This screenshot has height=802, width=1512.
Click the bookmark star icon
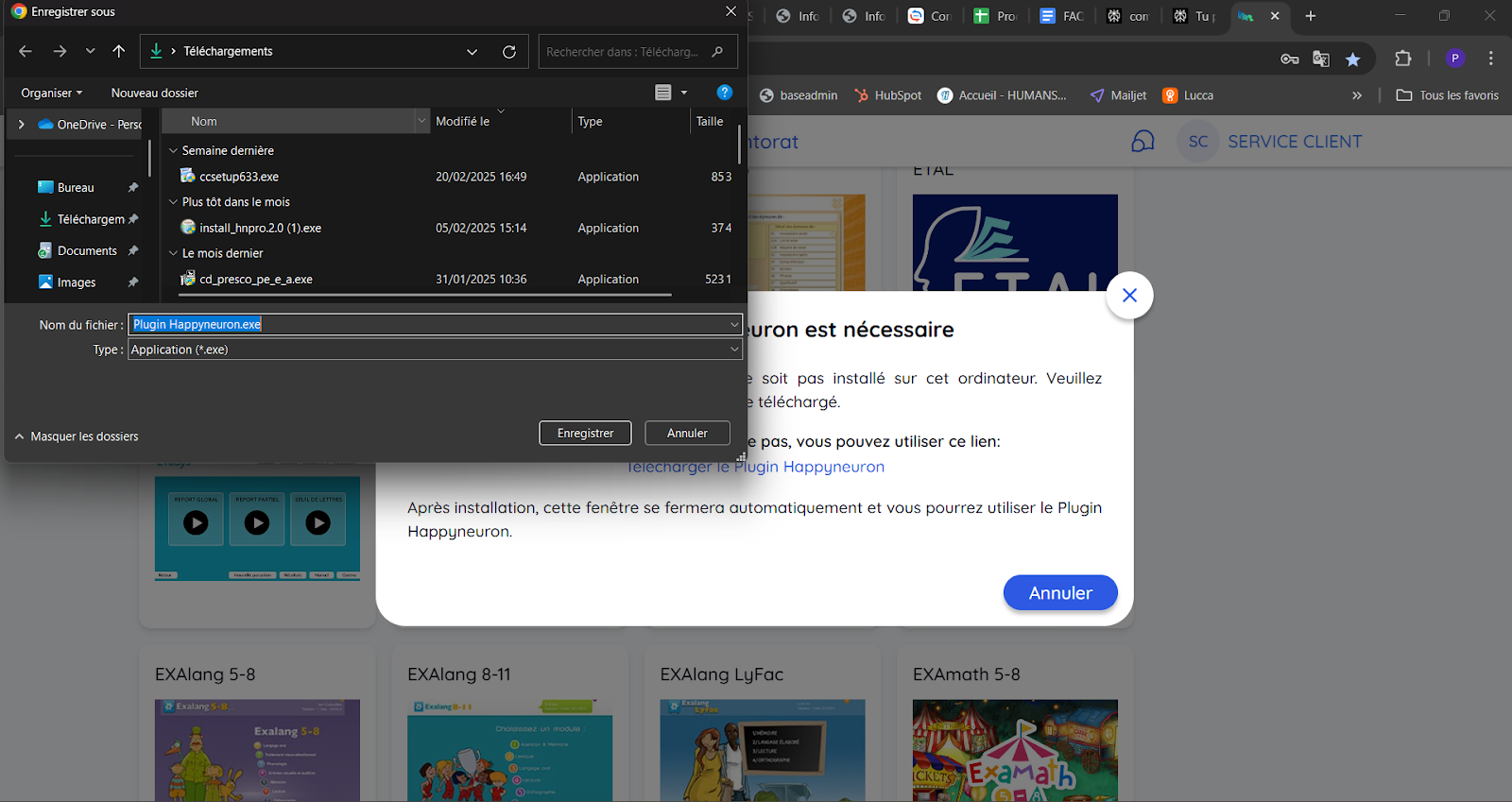click(1353, 59)
